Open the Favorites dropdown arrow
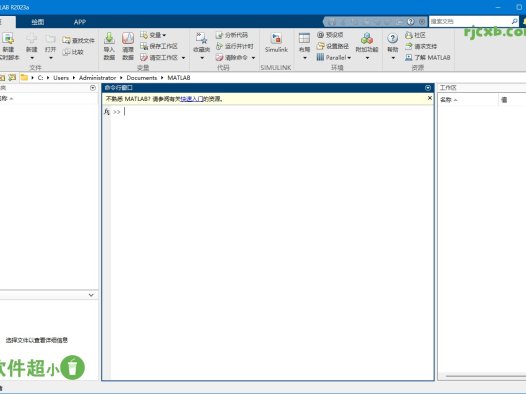The width and height of the screenshot is (526, 394). point(202,58)
